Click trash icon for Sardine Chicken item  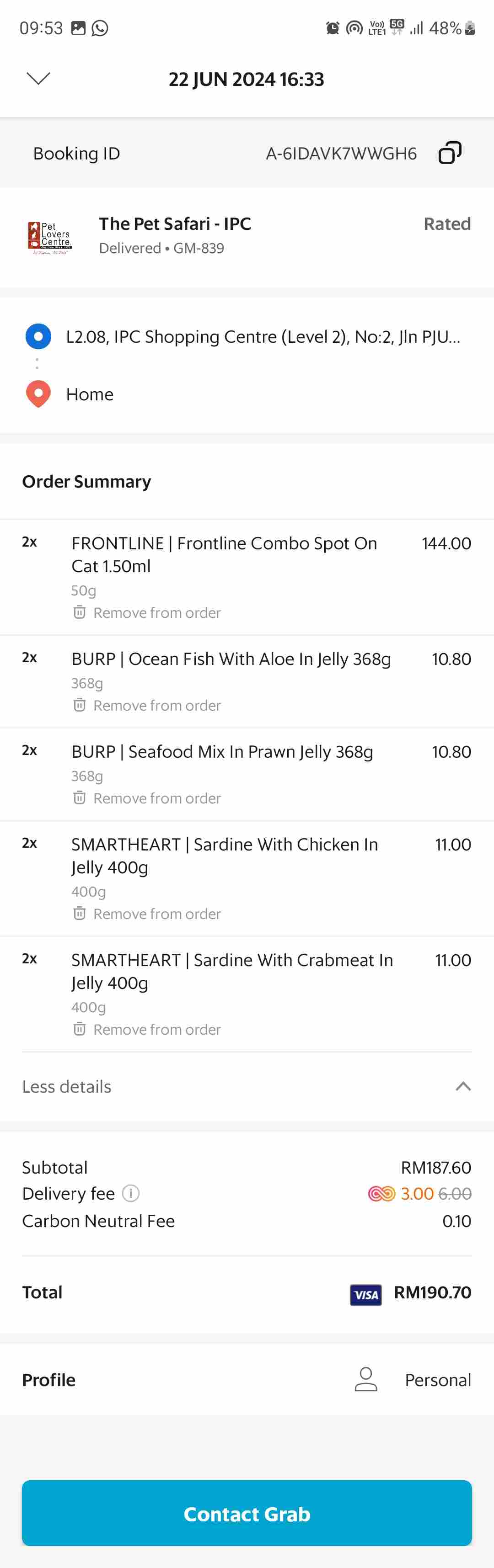(x=79, y=913)
